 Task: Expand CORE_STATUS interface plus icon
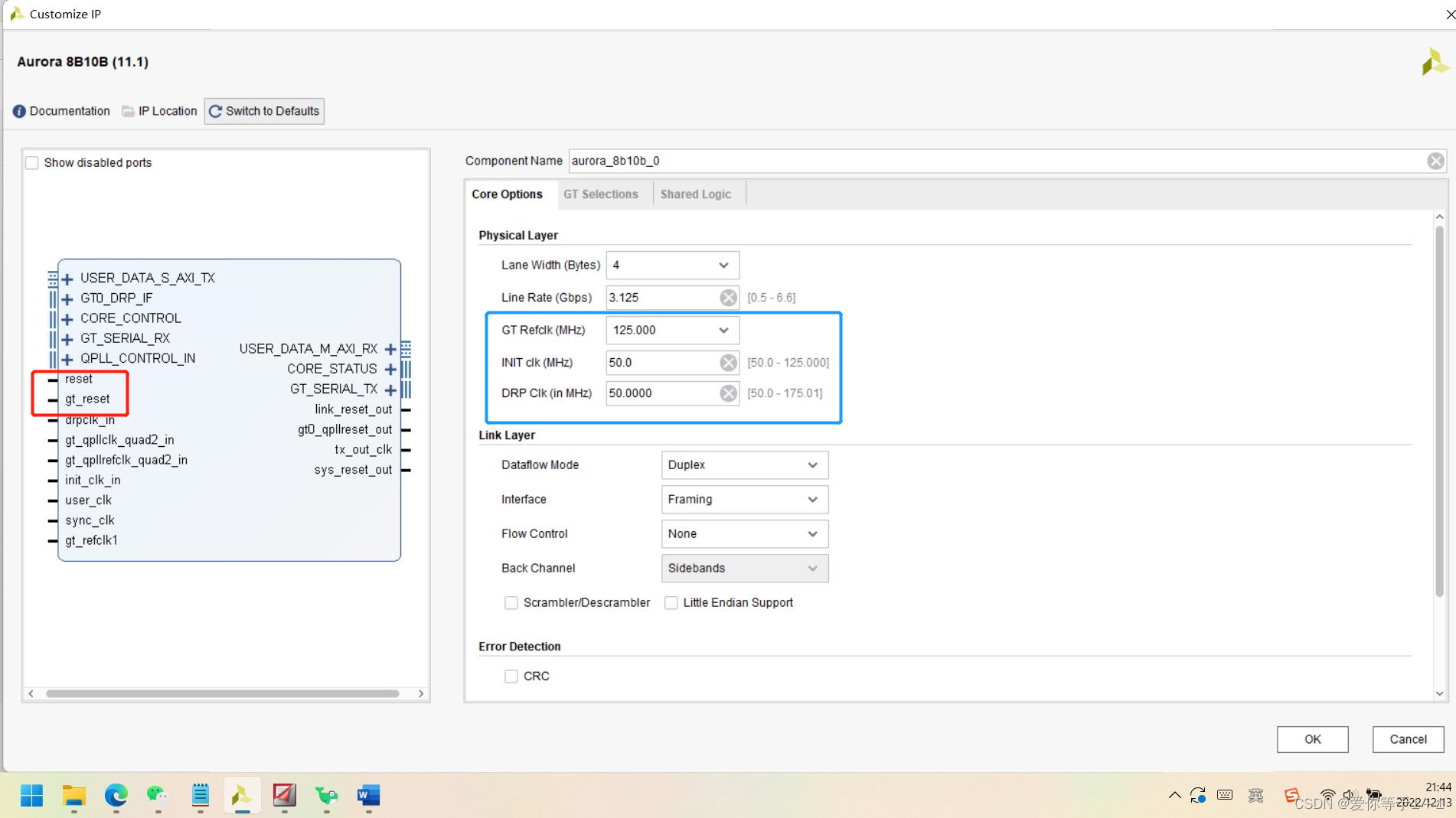point(390,369)
